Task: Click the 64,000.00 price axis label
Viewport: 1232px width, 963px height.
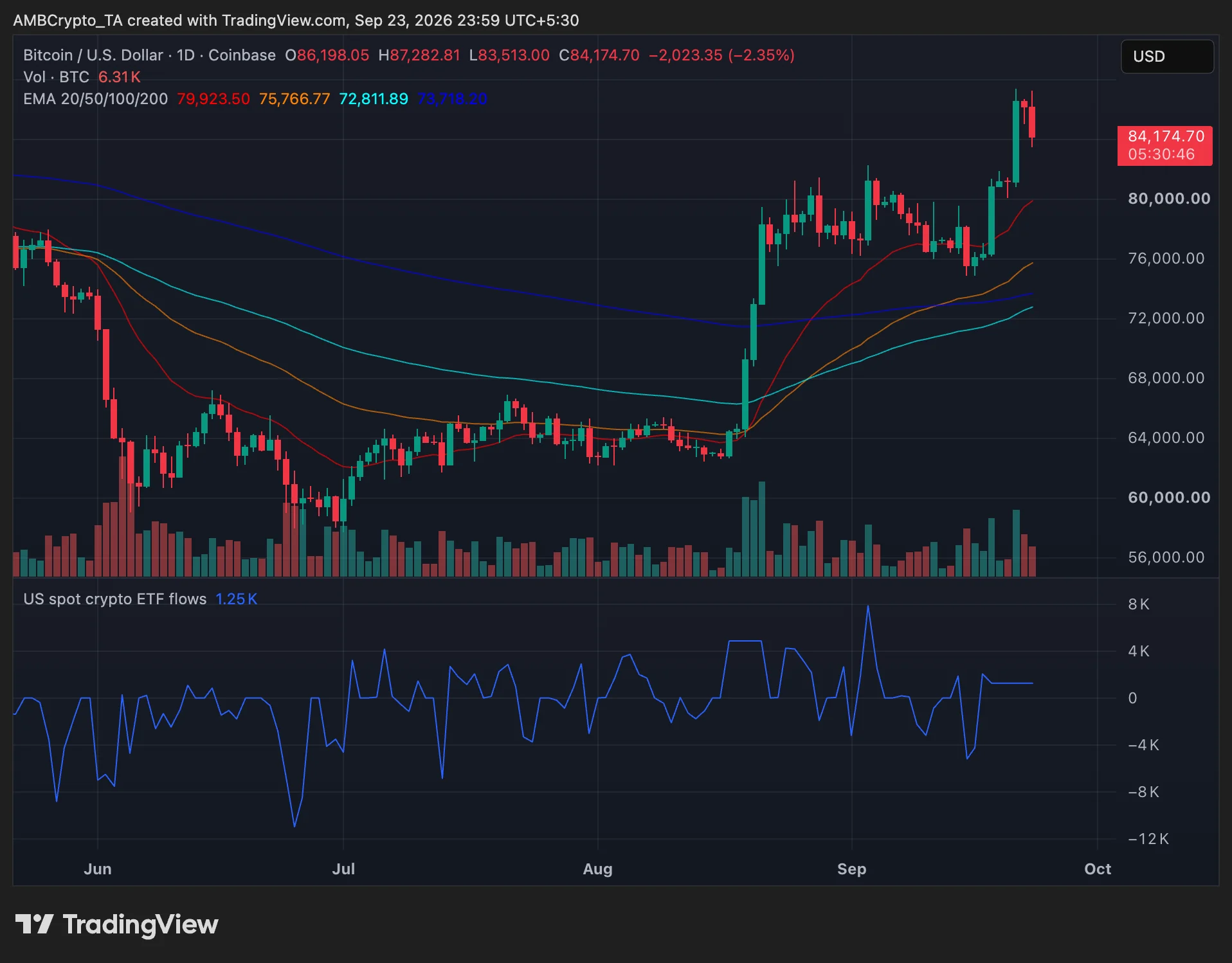Action: tap(1166, 438)
